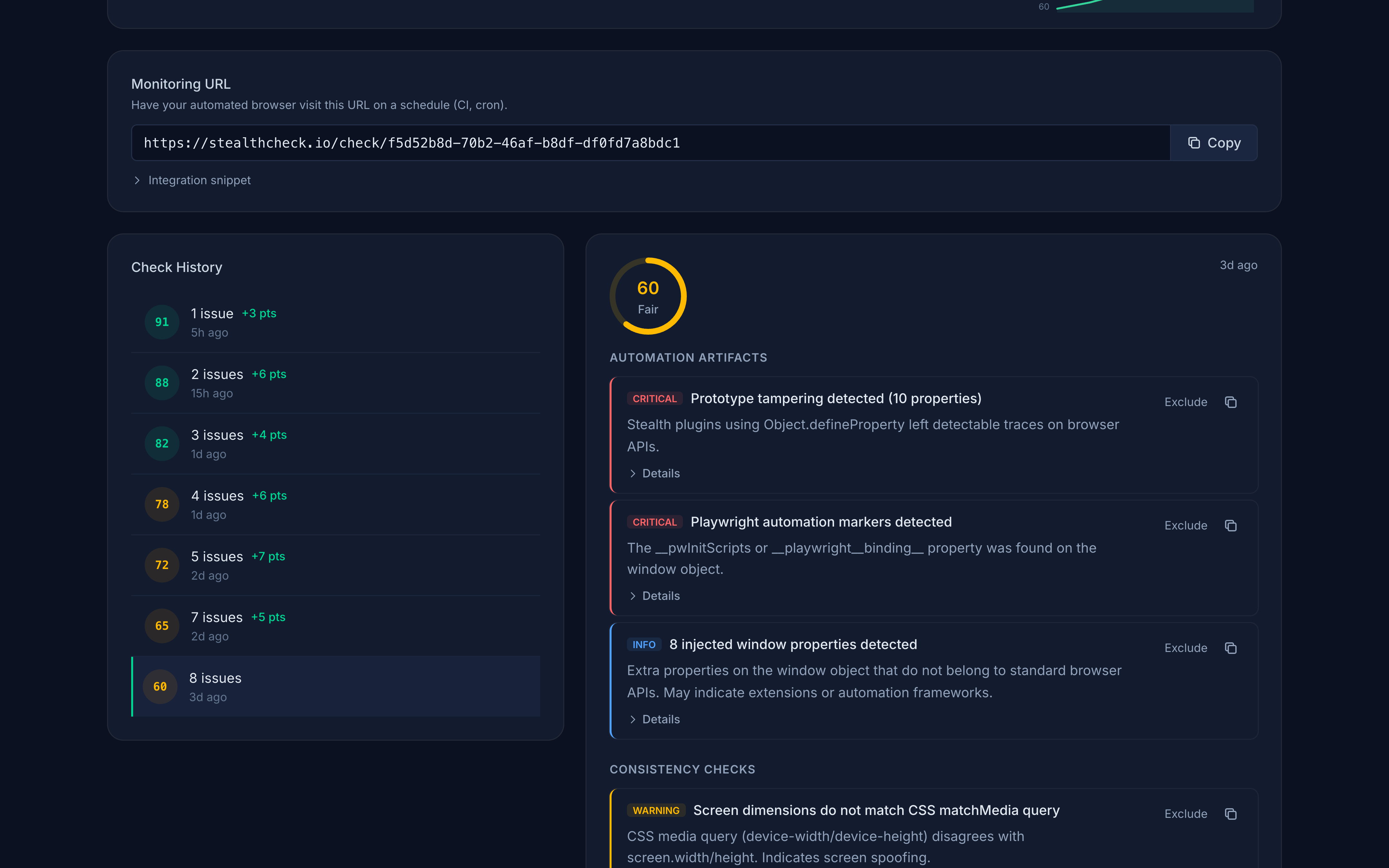Screen dimensions: 1389x868
Task: Exclude the 8 injected window properties issue
Action: point(1186,647)
